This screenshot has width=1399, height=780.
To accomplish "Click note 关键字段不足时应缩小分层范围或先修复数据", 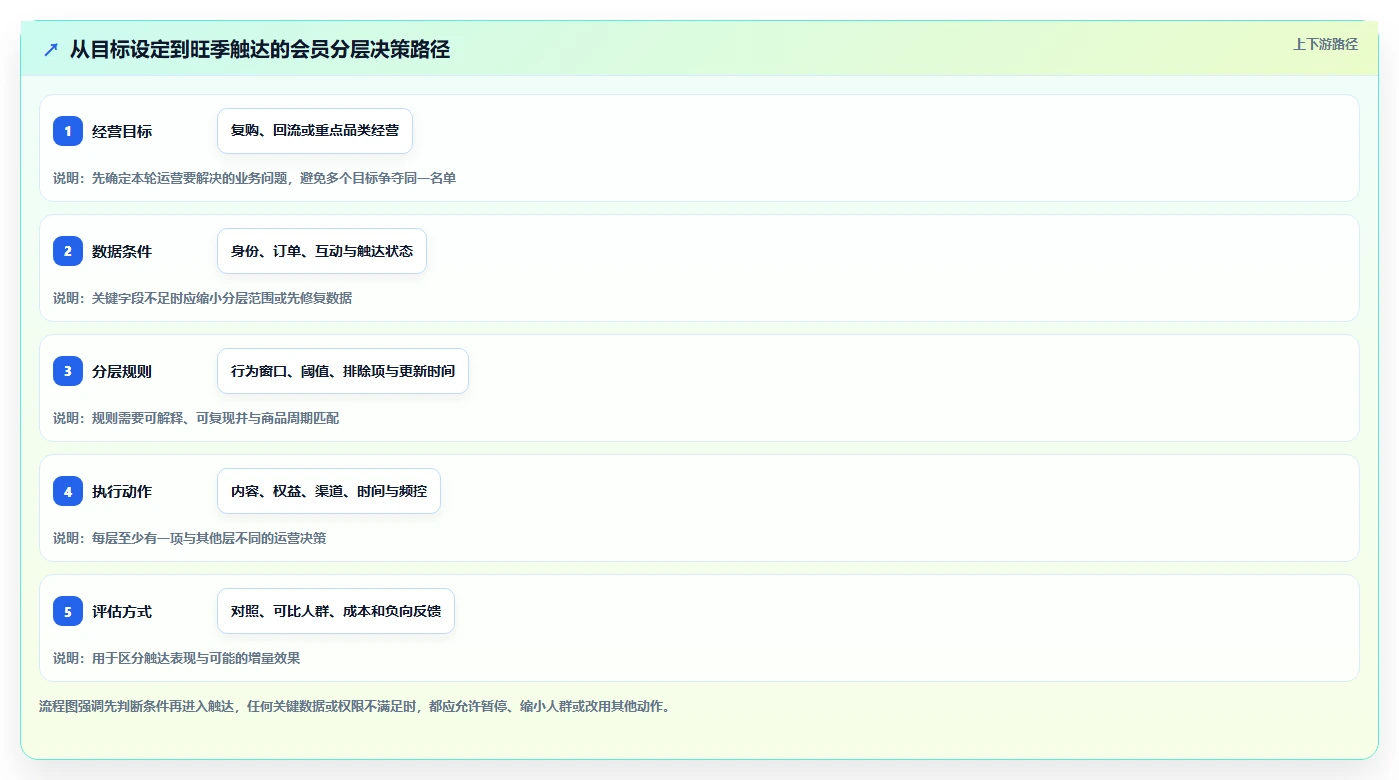I will pyautogui.click(x=203, y=298).
